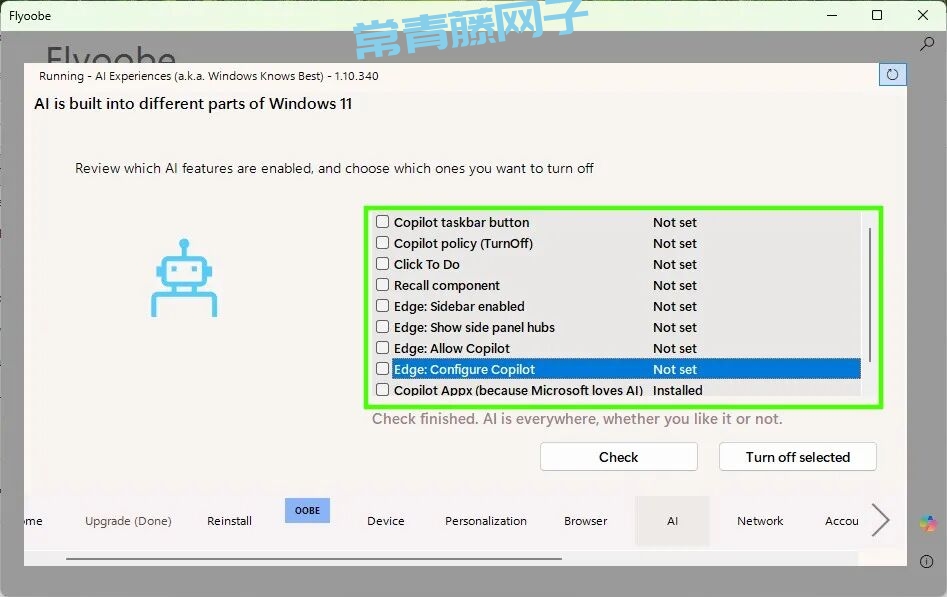Screen dimensions: 947x597
Task: Open the colorful Copilot icon on right edge
Action: point(928,523)
